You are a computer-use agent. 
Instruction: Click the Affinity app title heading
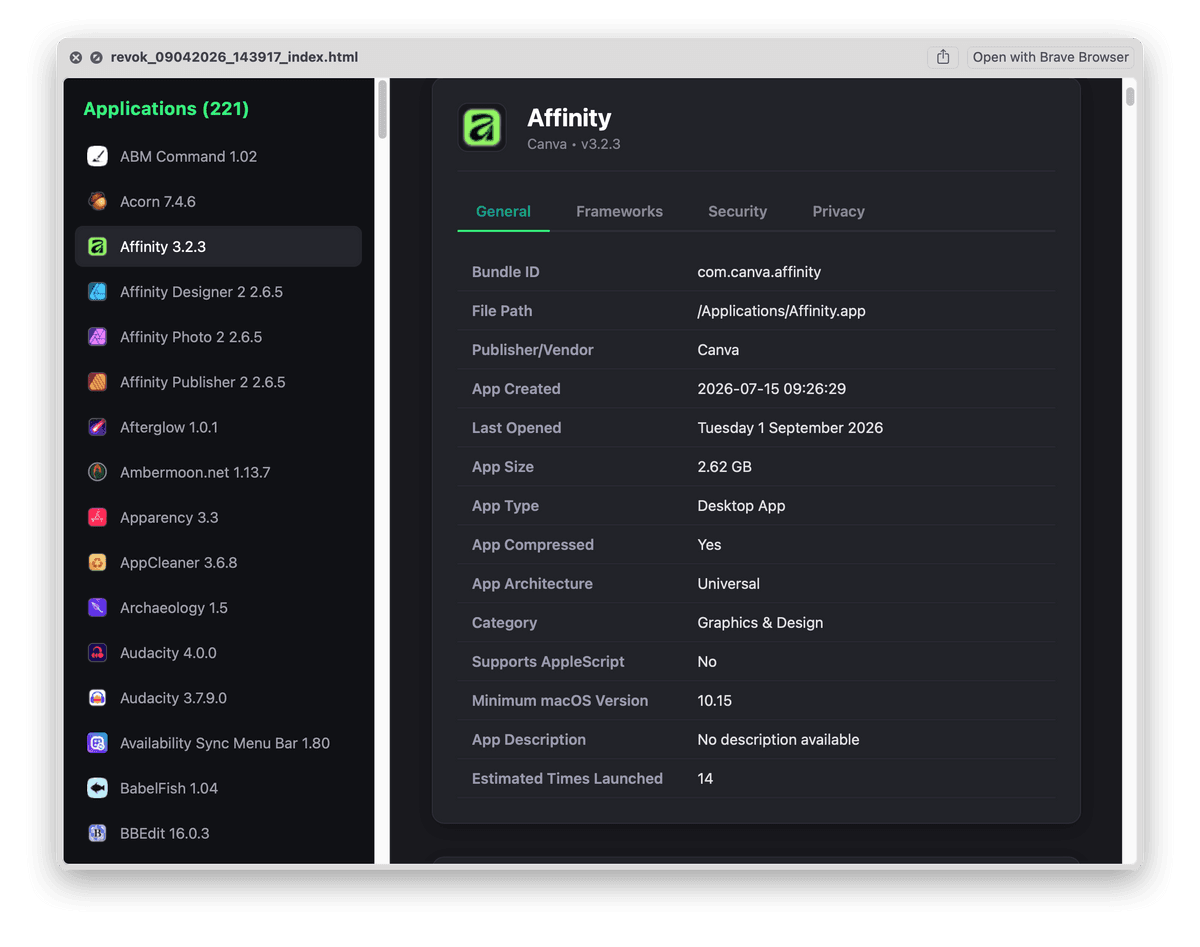[569, 118]
